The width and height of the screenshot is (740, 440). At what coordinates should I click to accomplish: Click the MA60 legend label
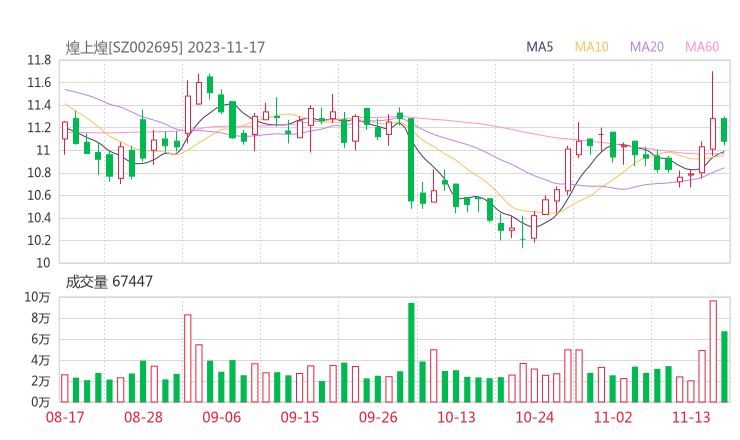coord(702,47)
